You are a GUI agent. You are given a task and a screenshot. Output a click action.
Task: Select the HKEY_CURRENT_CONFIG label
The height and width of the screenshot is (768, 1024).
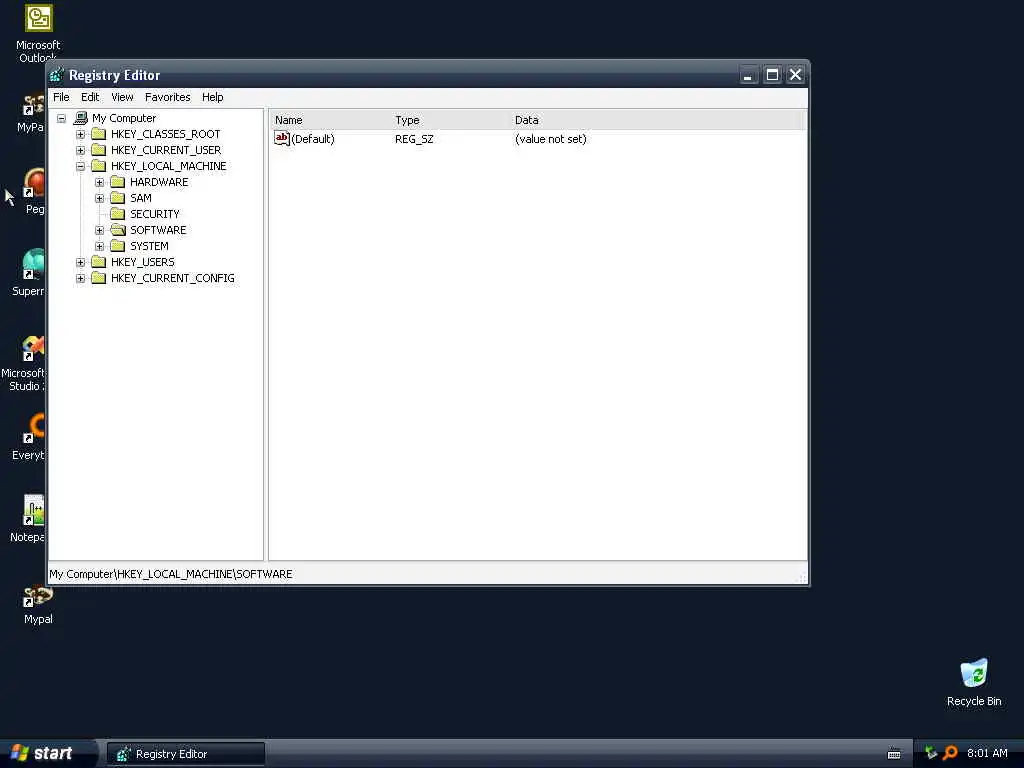click(x=172, y=278)
